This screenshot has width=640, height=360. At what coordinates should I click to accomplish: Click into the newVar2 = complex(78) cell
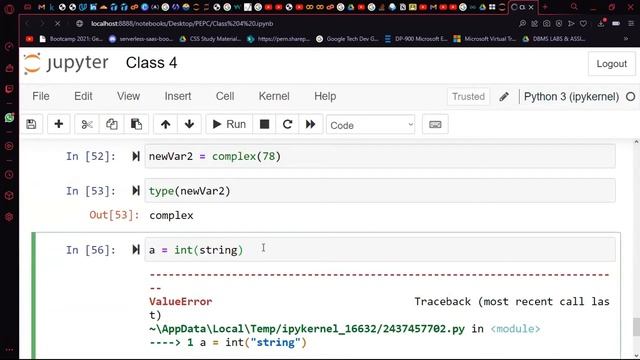pyautogui.click(x=380, y=156)
